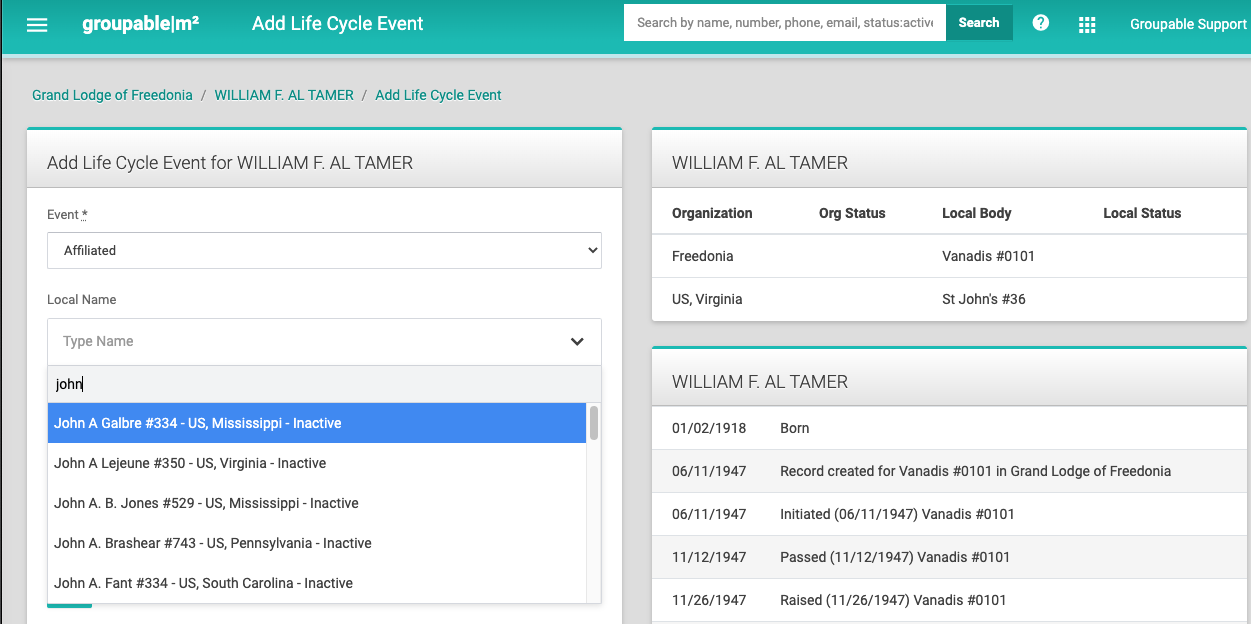Select the Vanadis #0101 local body cell
The image size is (1251, 624).
tap(988, 256)
